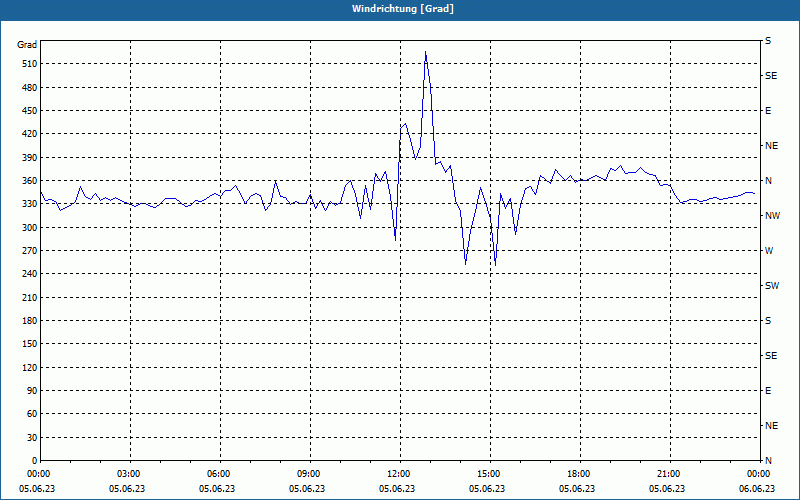Select the 240 y-axis value
Screen dimensions: 800x500
[30, 274]
